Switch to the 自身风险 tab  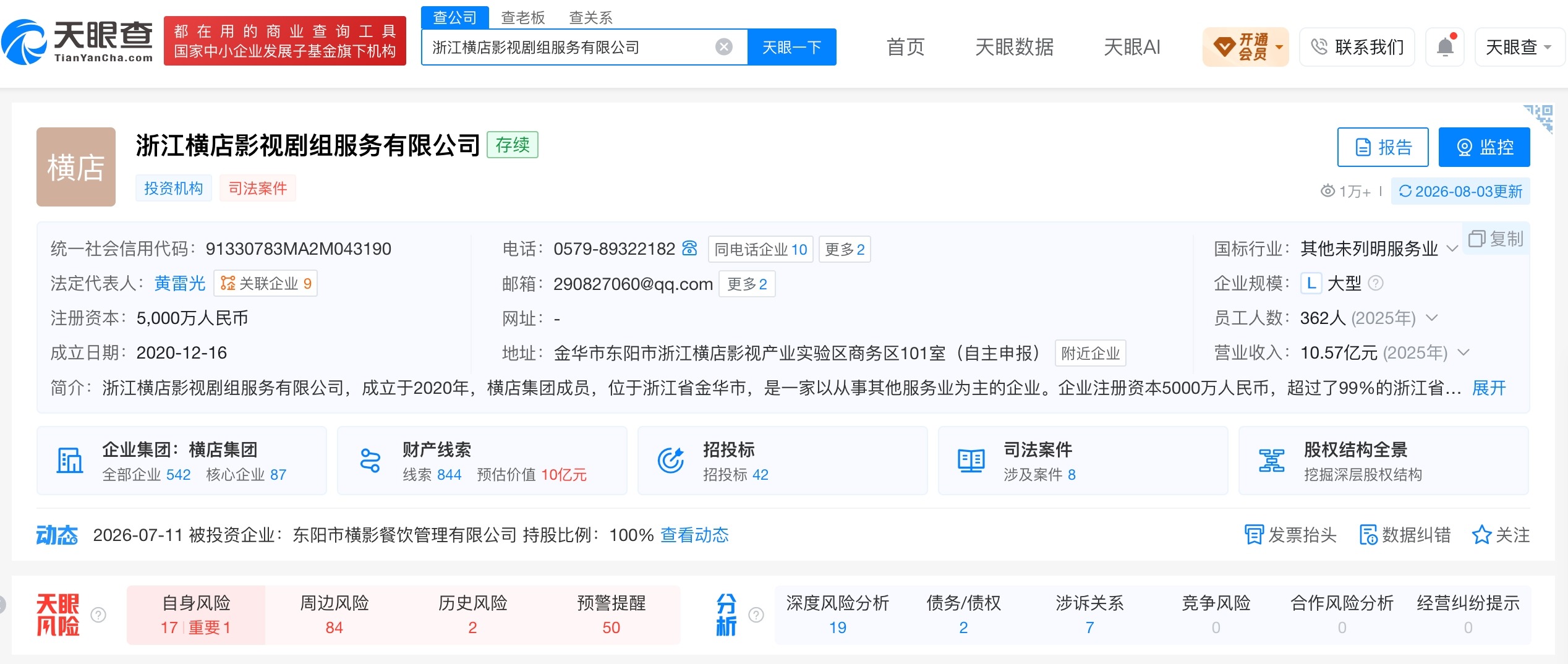click(x=196, y=615)
